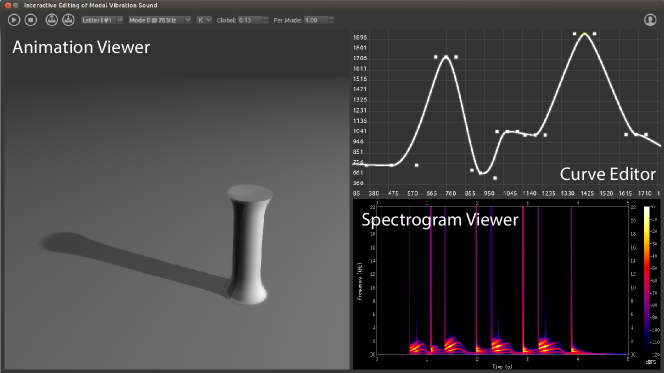Open the user profile icon

coord(650,20)
